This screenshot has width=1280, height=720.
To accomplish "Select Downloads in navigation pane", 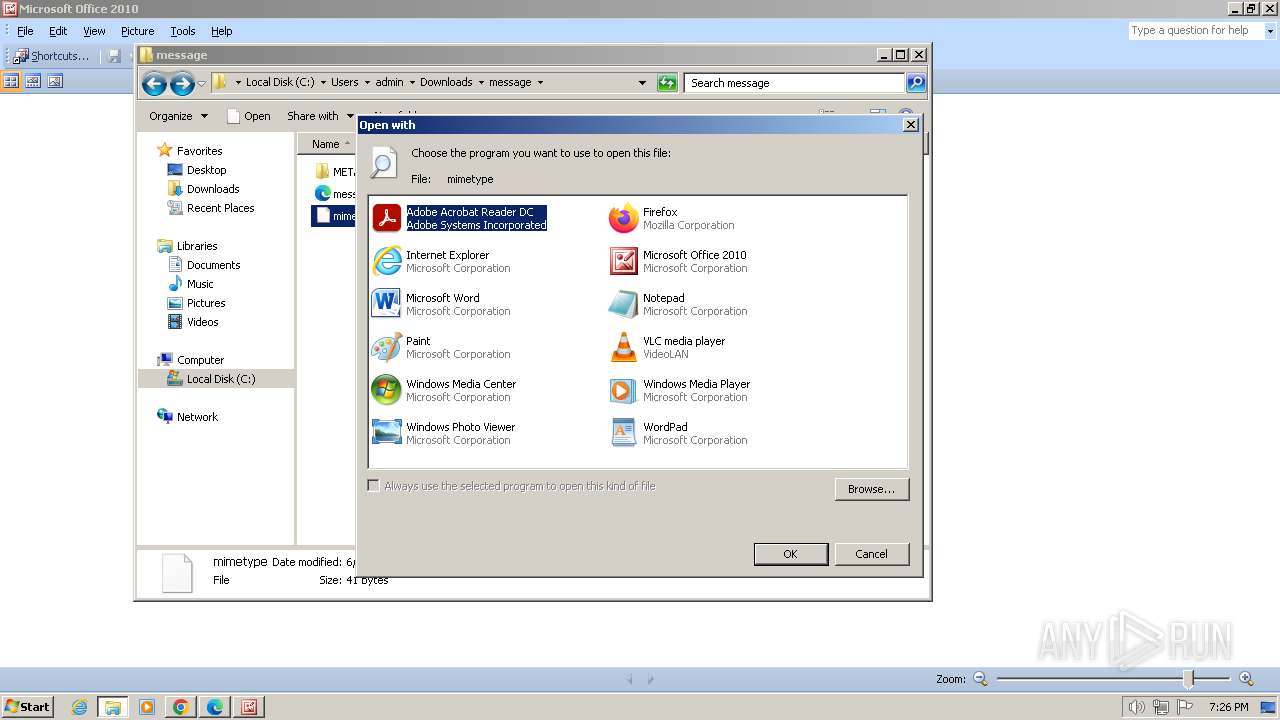I will [x=203, y=189].
